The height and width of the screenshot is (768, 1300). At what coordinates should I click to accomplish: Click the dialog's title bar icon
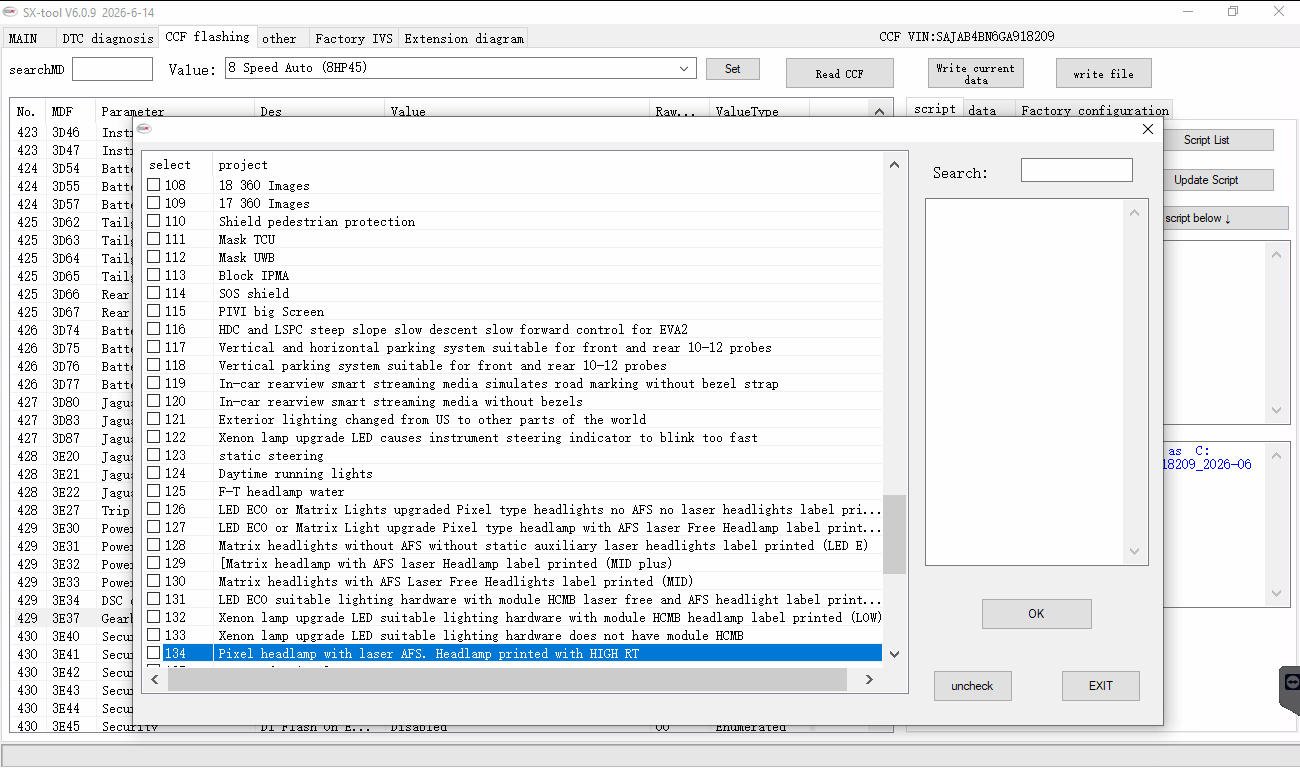tap(144, 129)
